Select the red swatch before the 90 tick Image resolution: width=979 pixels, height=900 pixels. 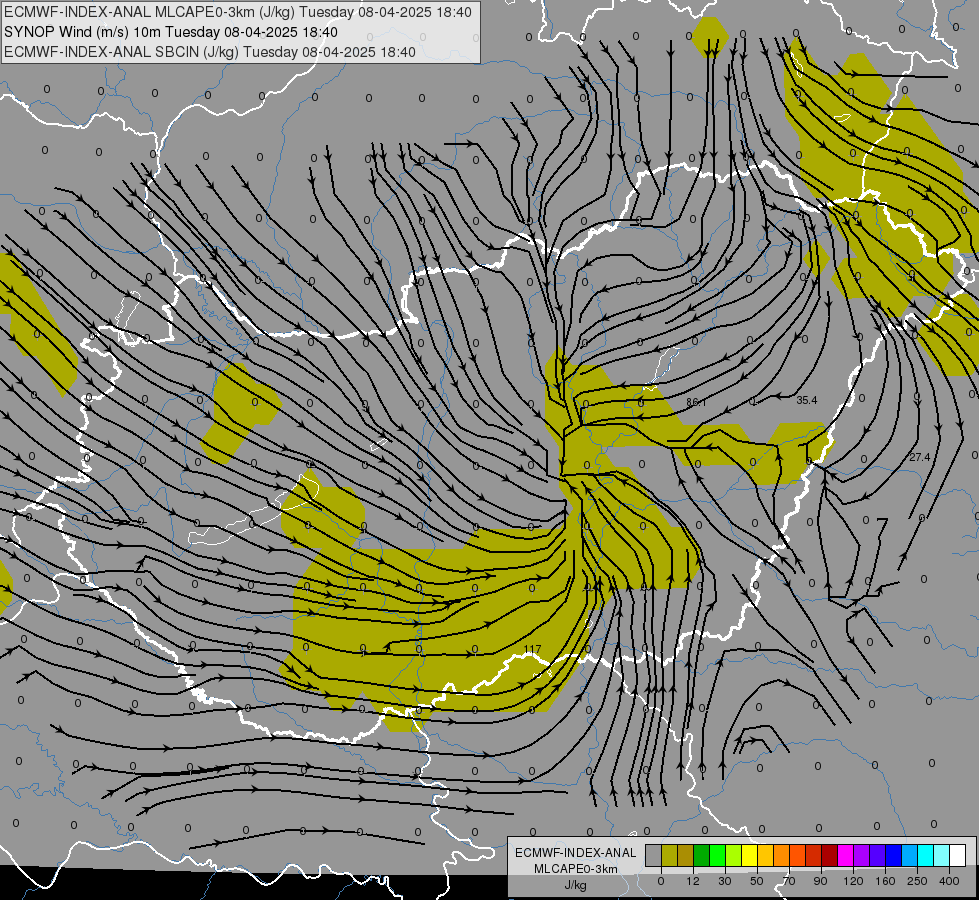814,855
